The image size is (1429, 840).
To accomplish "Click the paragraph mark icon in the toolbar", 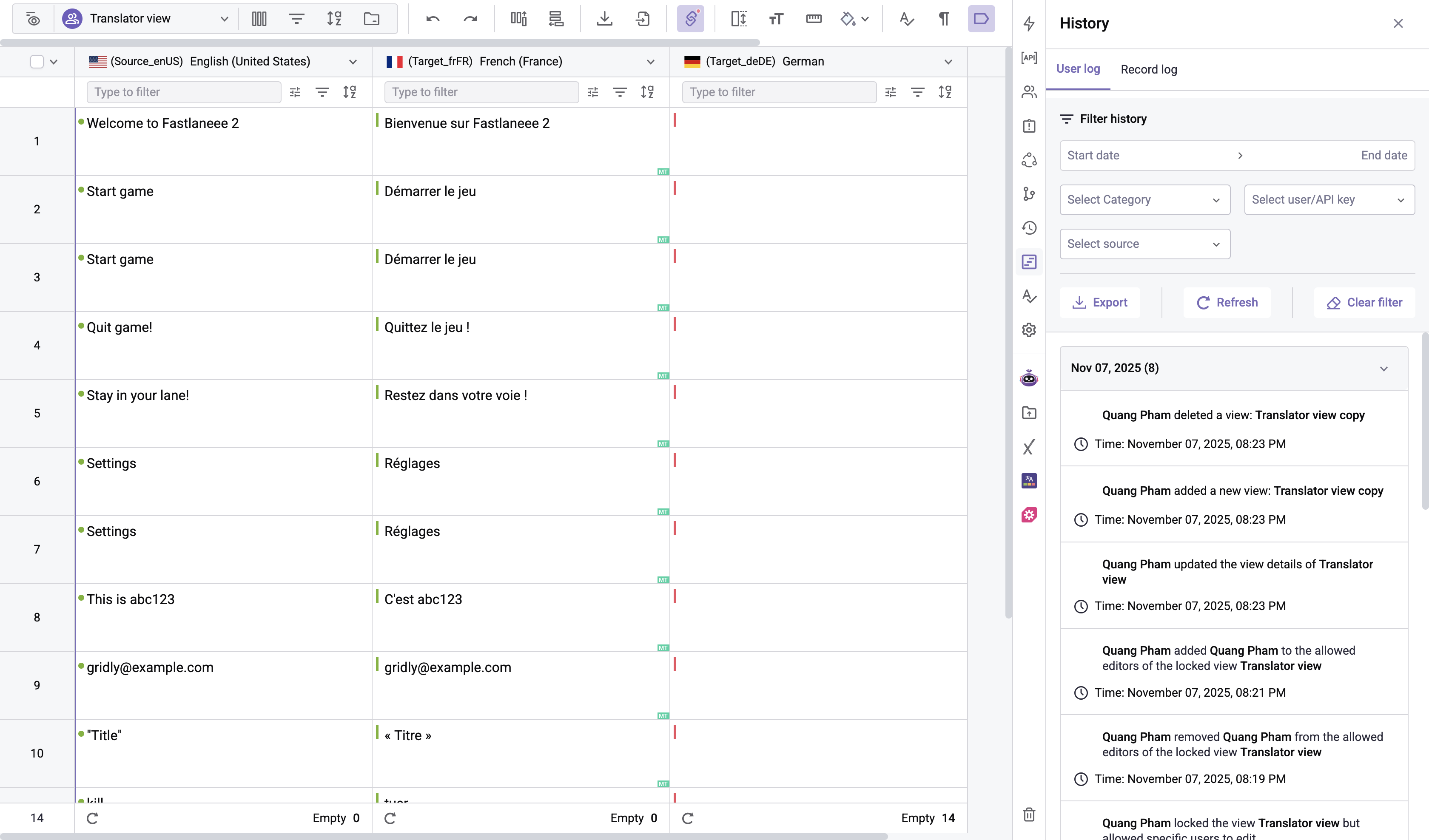I will point(944,19).
